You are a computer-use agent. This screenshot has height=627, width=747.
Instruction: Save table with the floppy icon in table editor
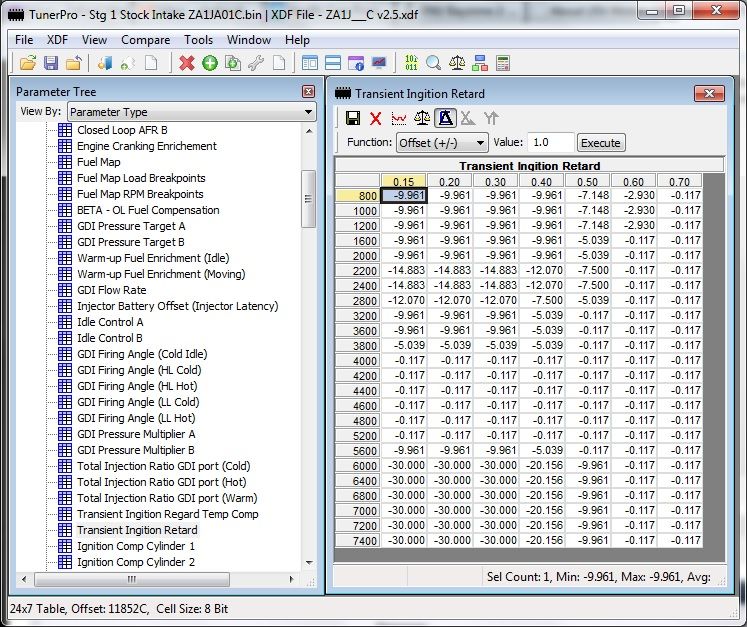coord(353,118)
